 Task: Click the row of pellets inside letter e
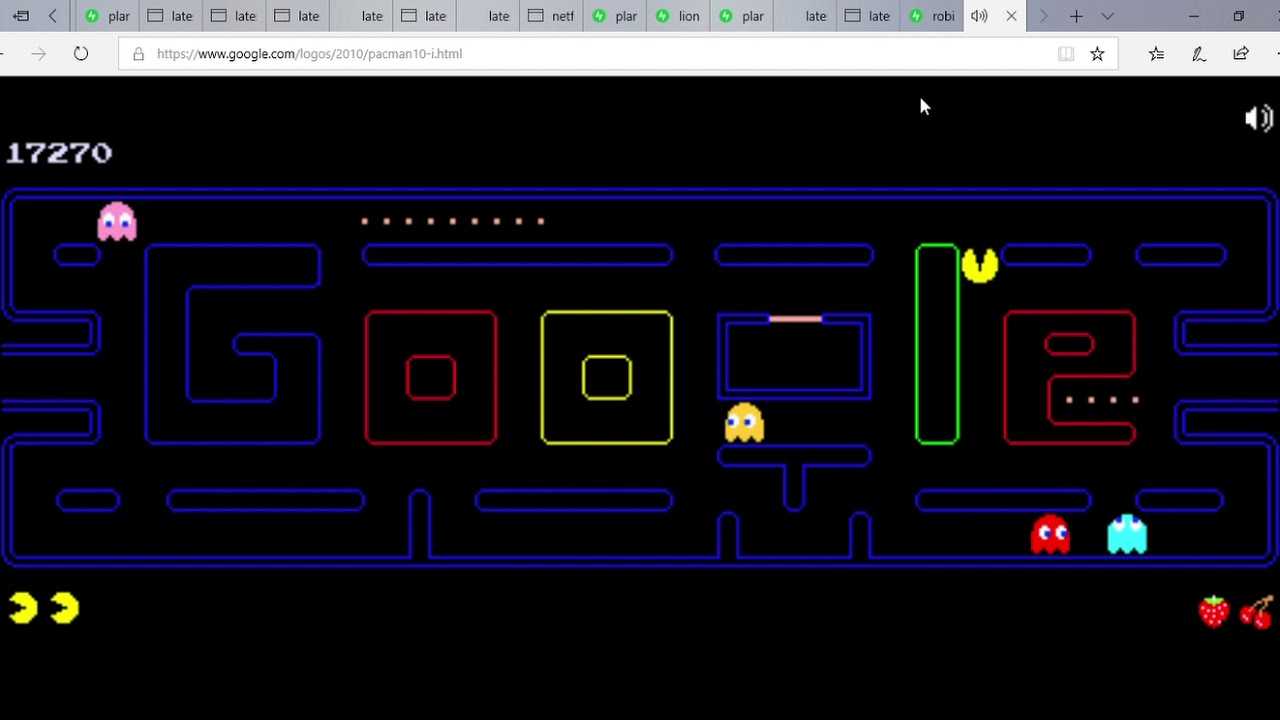pyautogui.click(x=1103, y=400)
